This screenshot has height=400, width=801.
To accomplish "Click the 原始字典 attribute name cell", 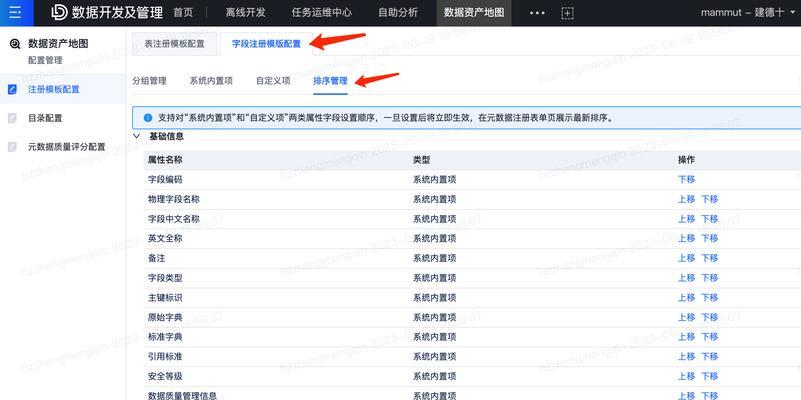I will 165,317.
